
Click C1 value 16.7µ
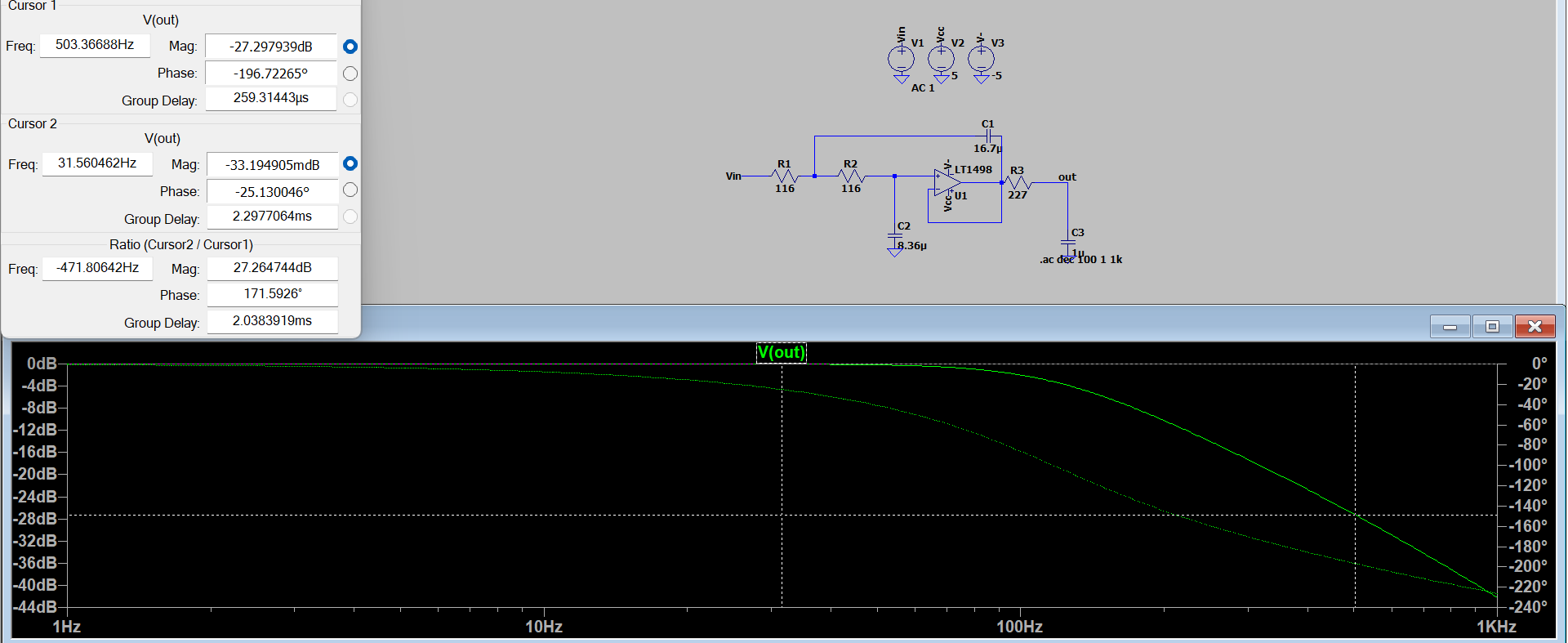point(987,149)
